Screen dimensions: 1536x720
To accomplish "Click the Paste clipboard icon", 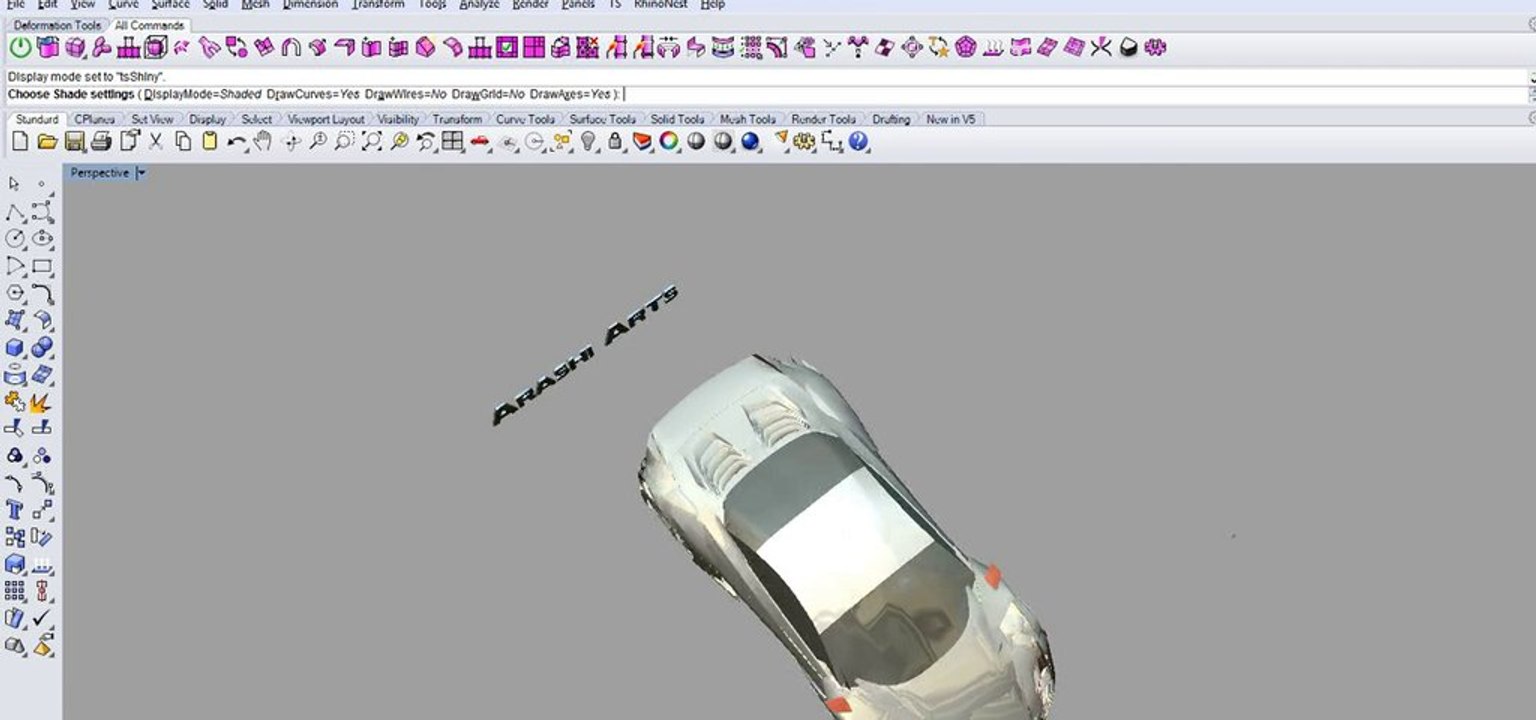I will pyautogui.click(x=209, y=142).
